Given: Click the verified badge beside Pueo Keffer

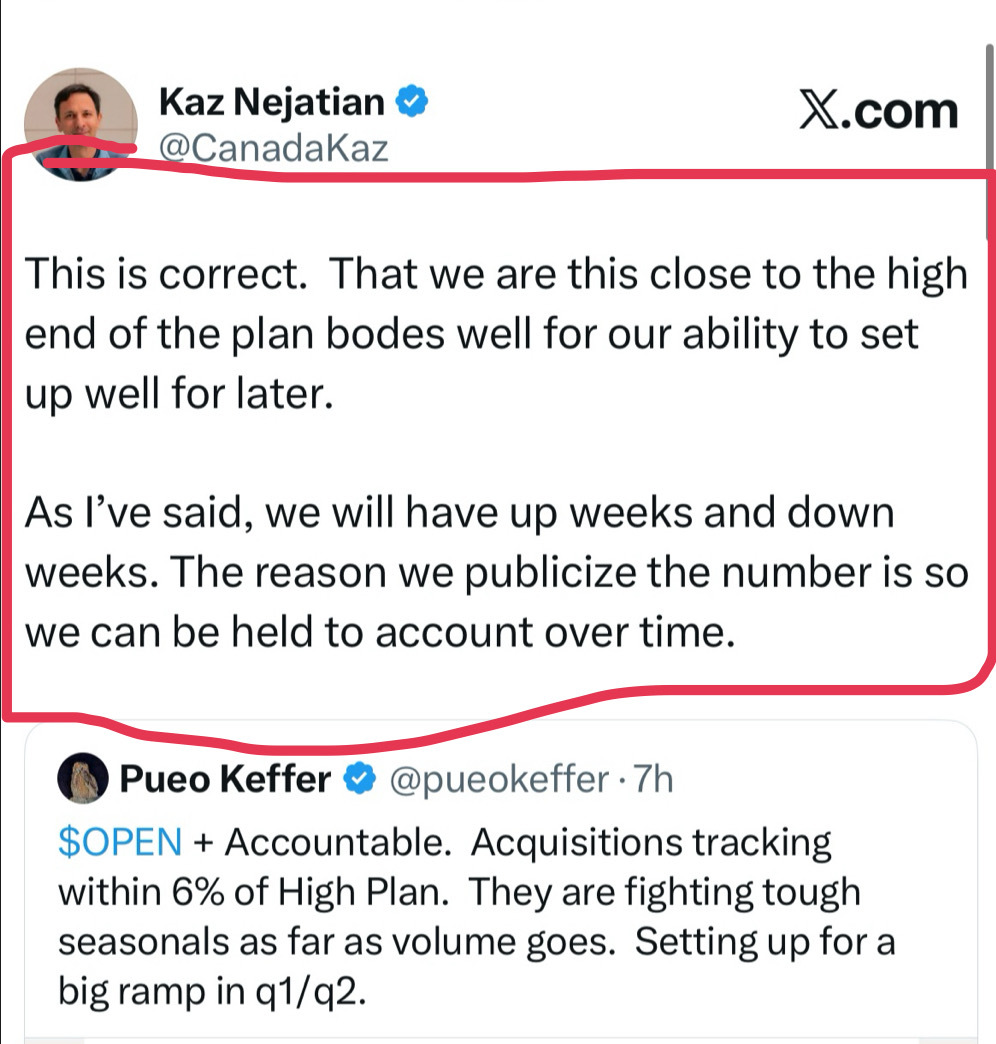Looking at the screenshot, I should 360,778.
